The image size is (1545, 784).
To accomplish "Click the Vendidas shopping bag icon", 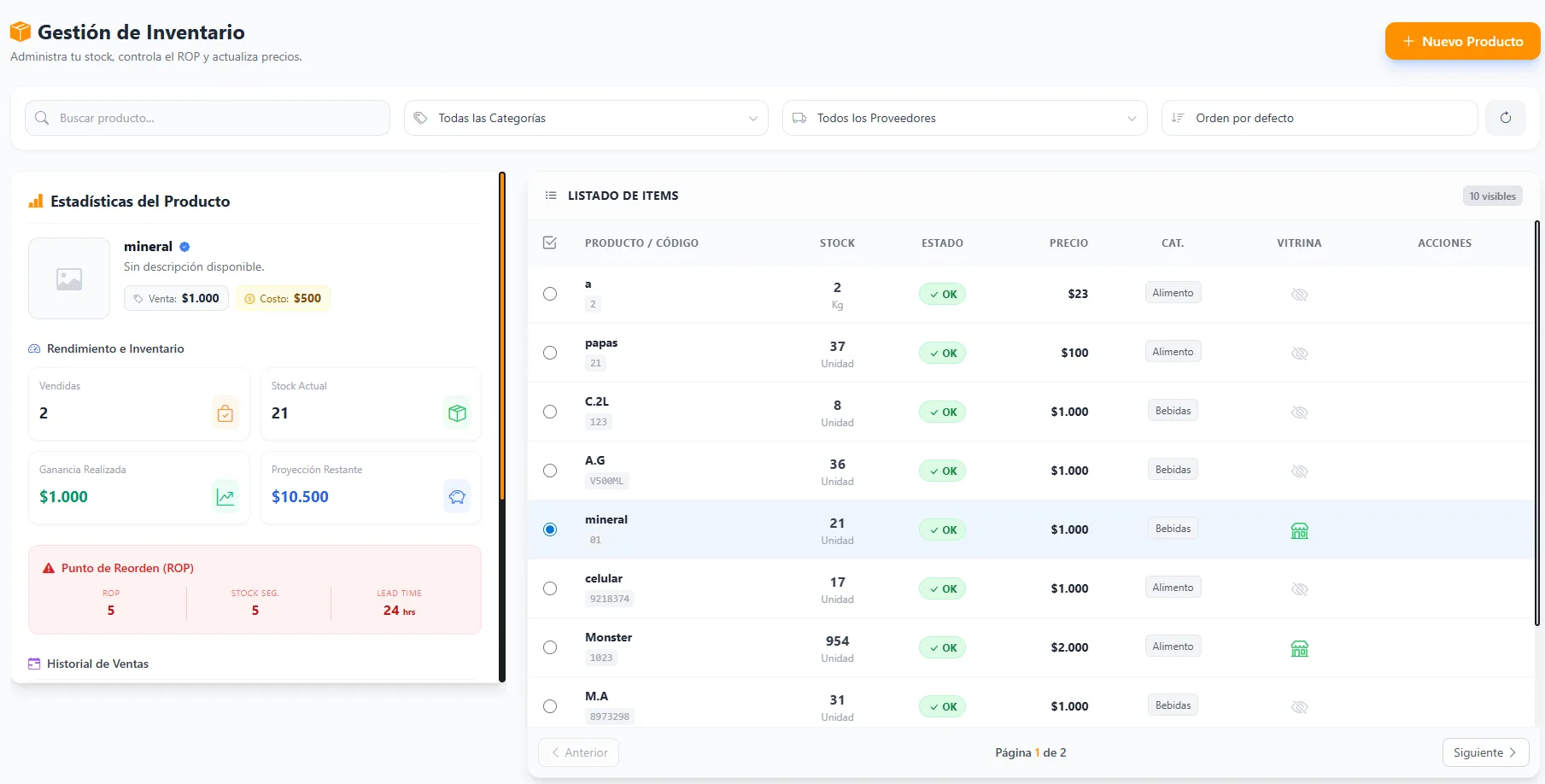I will point(225,413).
